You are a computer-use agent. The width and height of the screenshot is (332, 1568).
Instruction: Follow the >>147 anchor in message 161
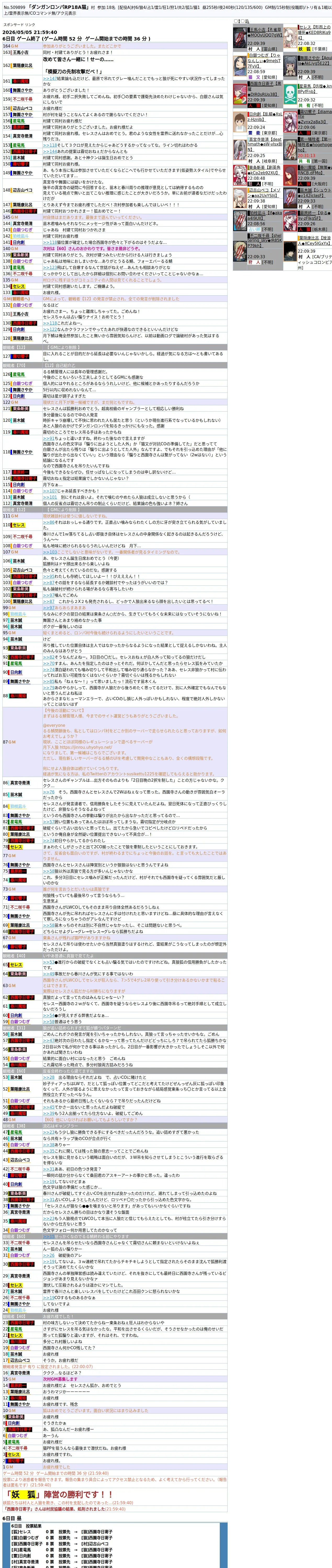[49, 78]
